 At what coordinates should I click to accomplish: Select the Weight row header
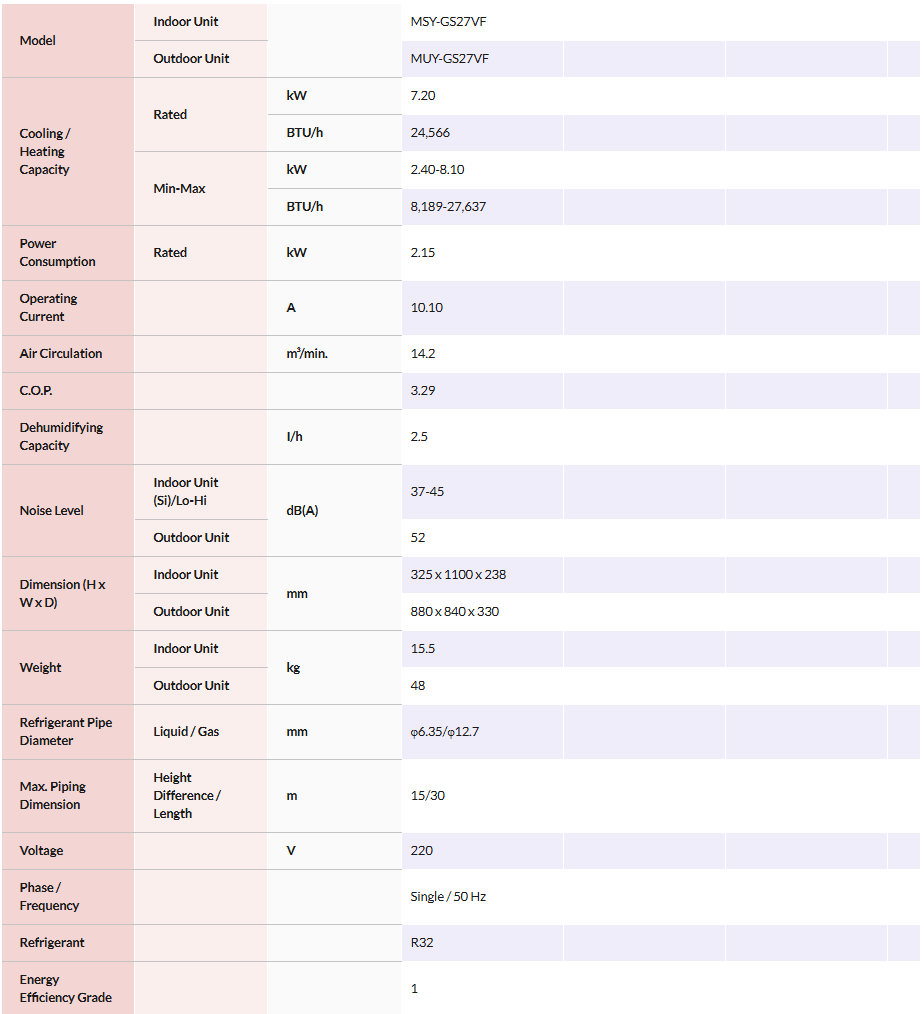(x=40, y=667)
